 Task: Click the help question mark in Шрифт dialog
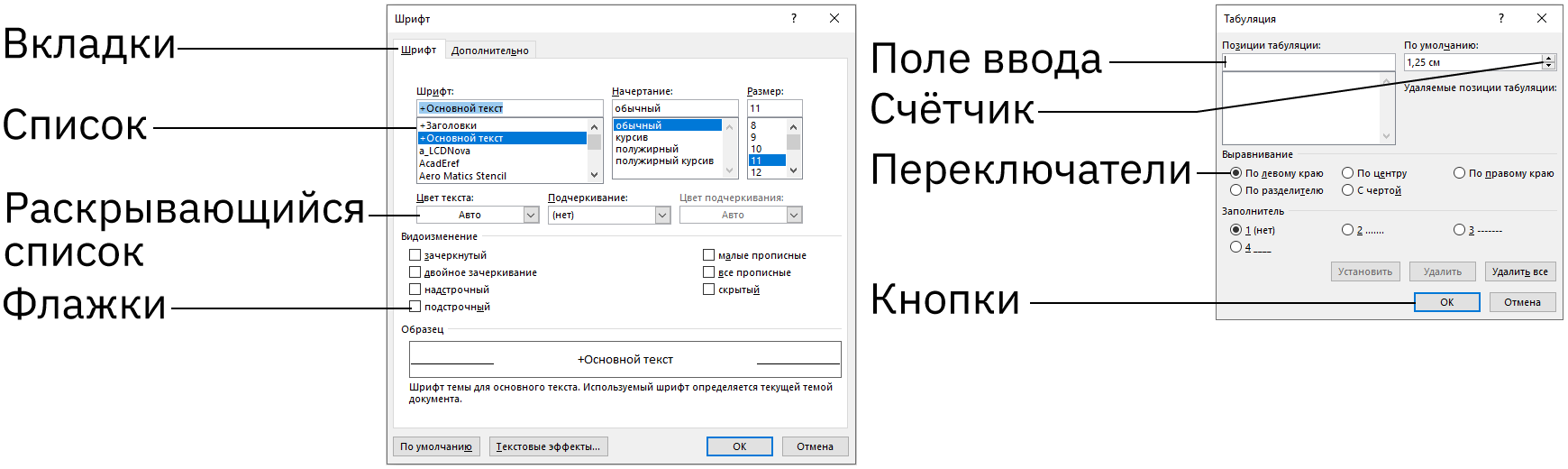(x=793, y=18)
